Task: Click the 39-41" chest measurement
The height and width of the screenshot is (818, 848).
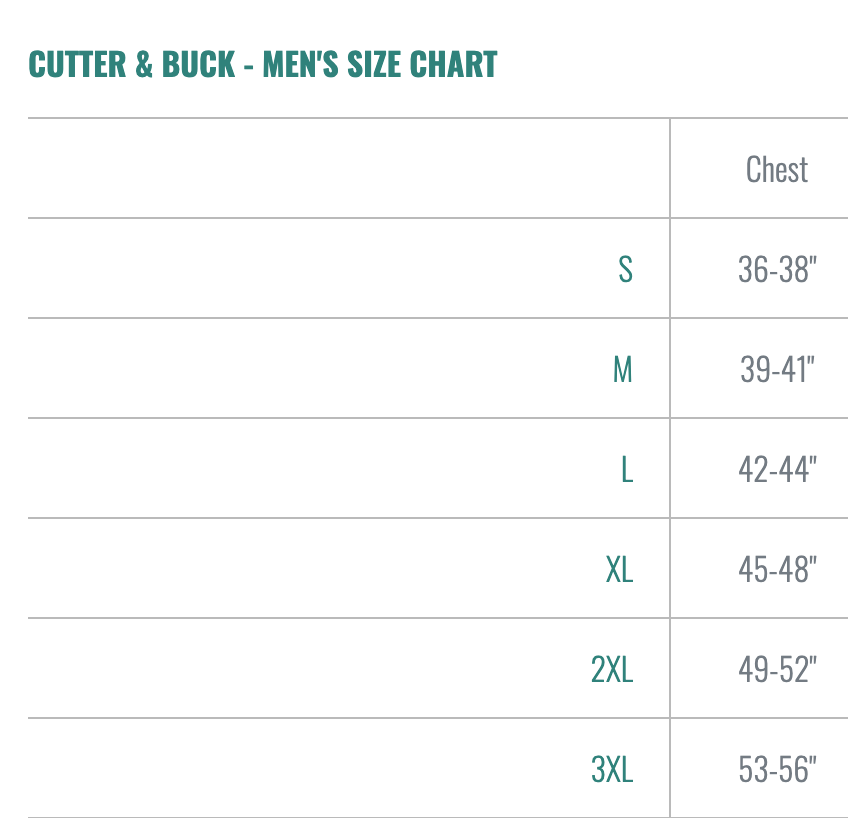Action: tap(777, 369)
